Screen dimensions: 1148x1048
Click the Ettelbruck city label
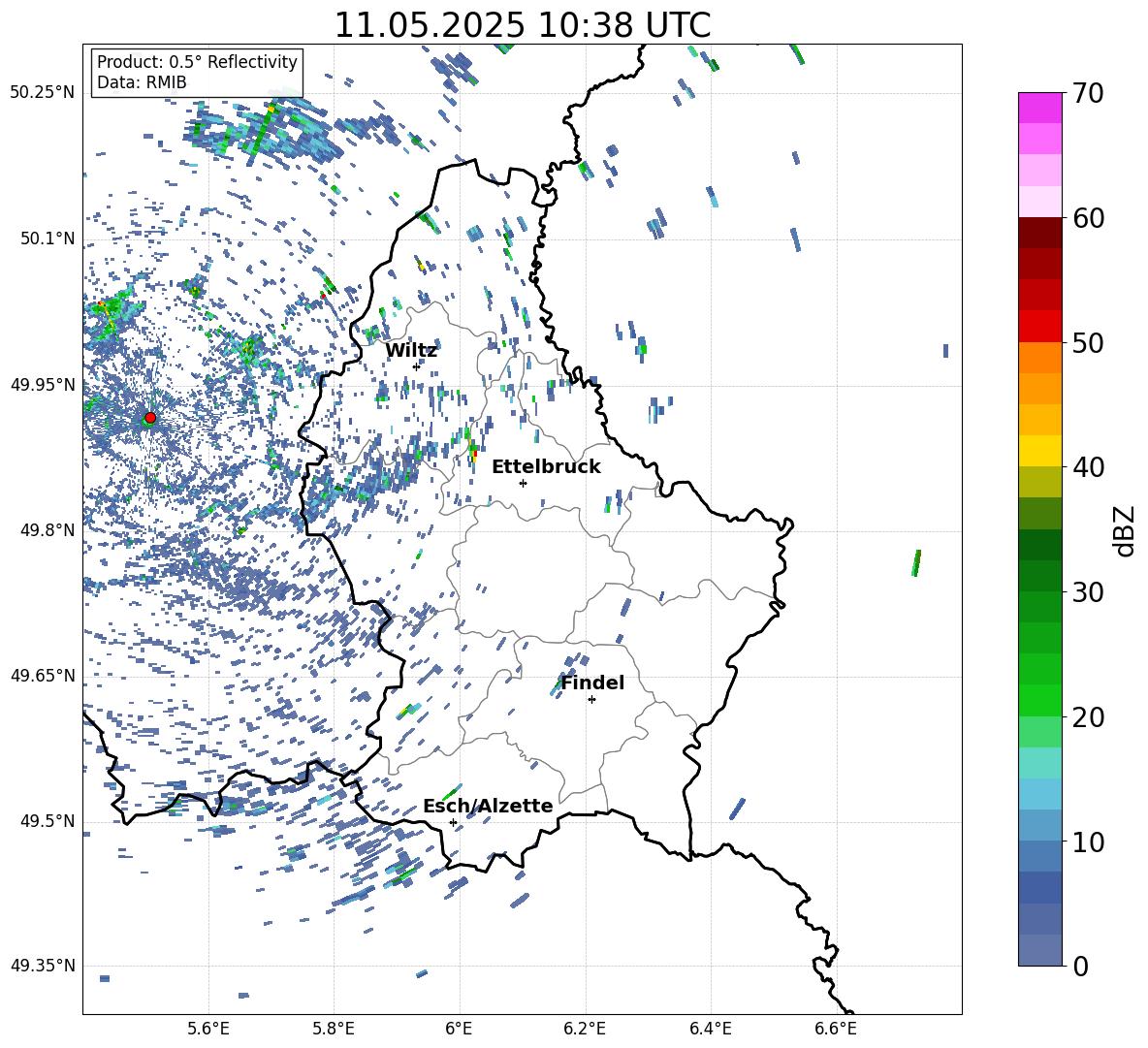pyautogui.click(x=546, y=467)
